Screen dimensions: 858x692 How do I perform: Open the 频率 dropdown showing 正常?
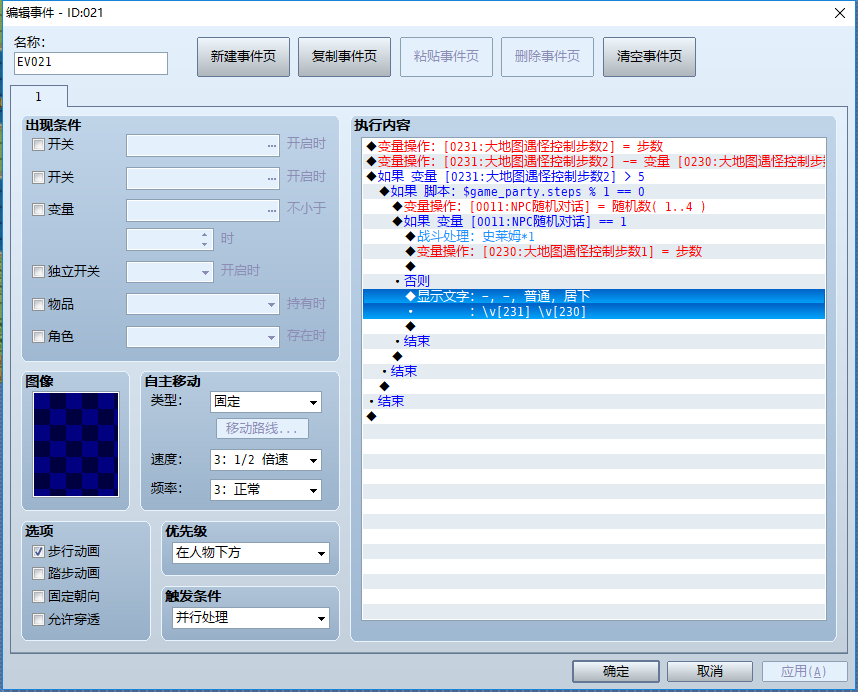266,490
